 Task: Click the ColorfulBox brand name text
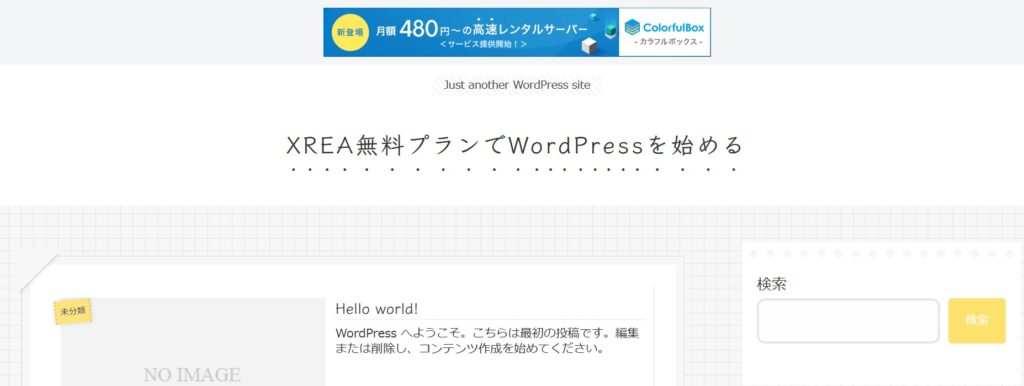click(673, 27)
